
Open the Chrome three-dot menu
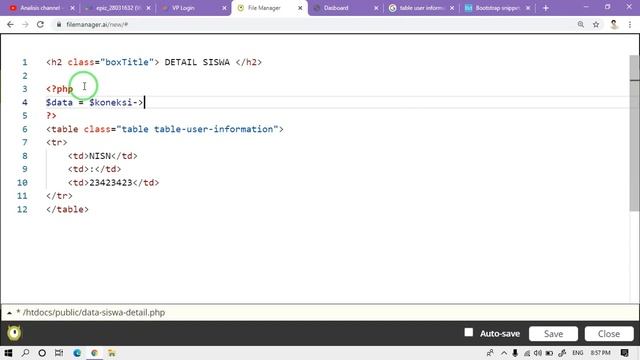tap(630, 24)
